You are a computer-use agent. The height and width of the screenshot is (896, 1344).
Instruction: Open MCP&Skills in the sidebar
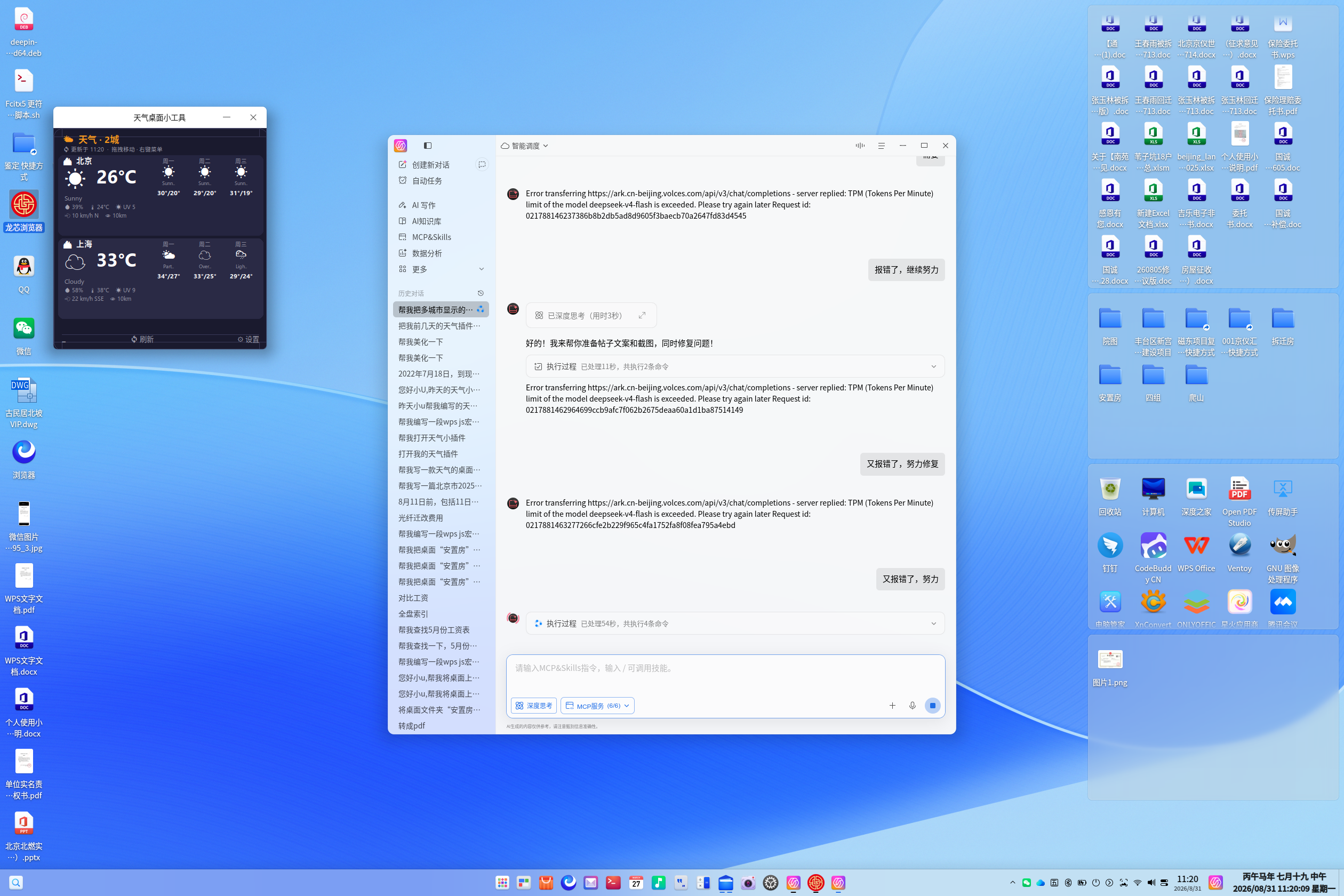[x=431, y=237]
